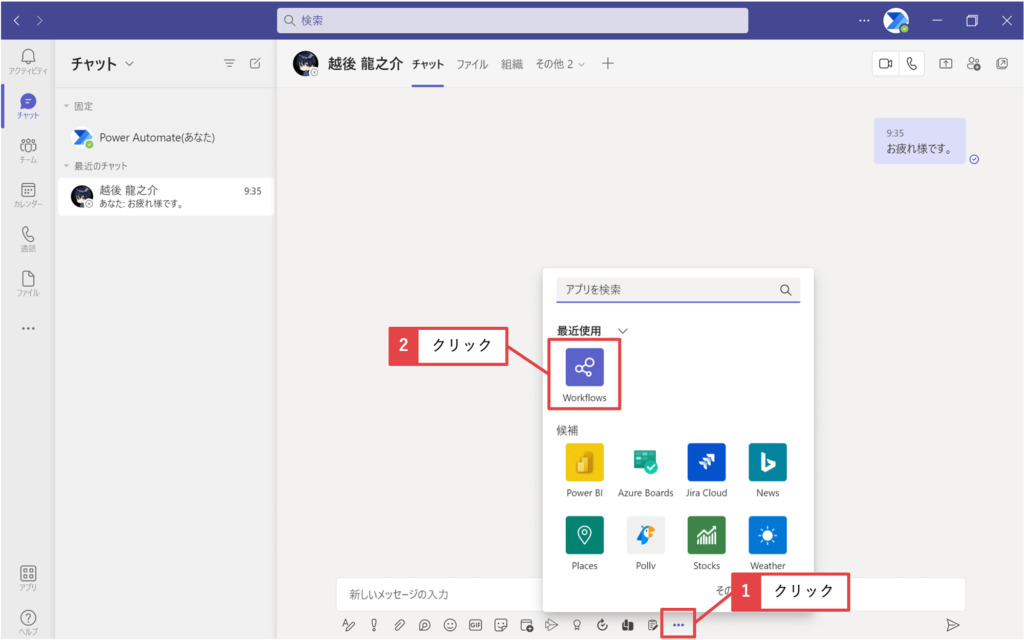Open the その他 2 tab dropdown
The height and width of the screenshot is (640, 1024).
click(560, 64)
